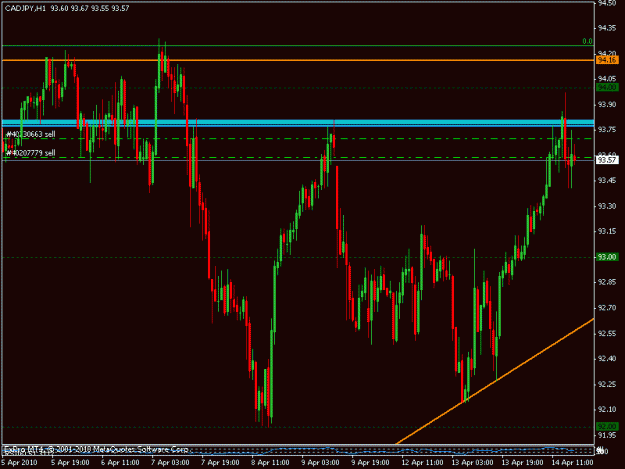Click the 9 Apr 19:00 time label

click(x=370, y=463)
